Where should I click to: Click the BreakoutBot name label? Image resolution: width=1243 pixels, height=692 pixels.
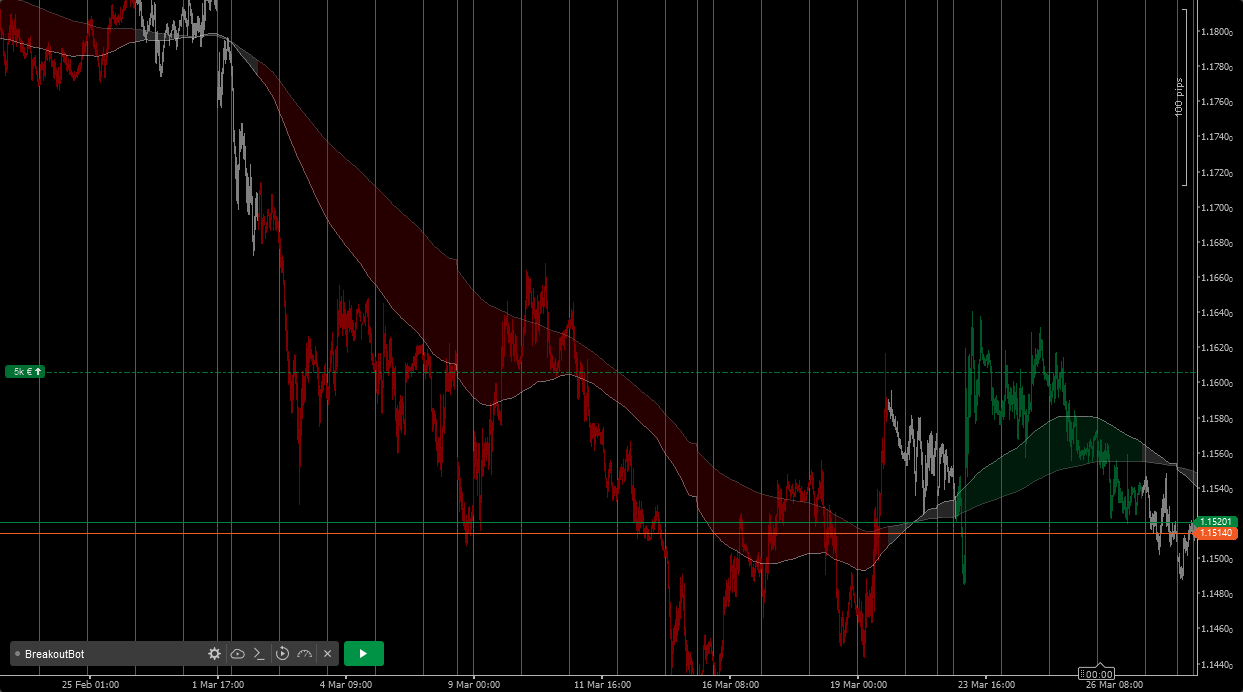pos(55,654)
